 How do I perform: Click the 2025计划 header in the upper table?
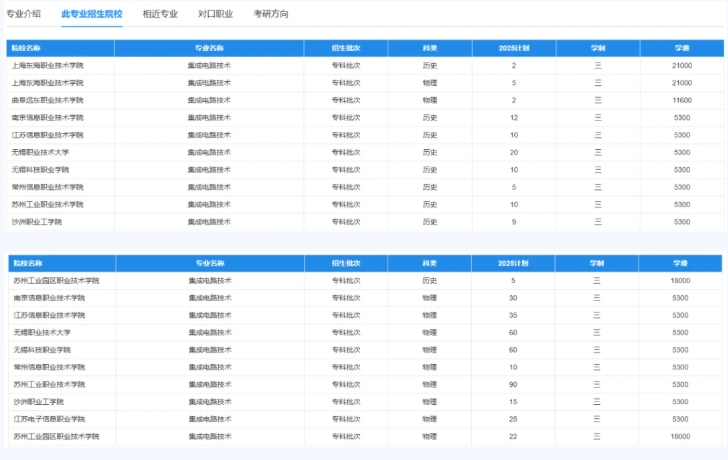coord(514,48)
